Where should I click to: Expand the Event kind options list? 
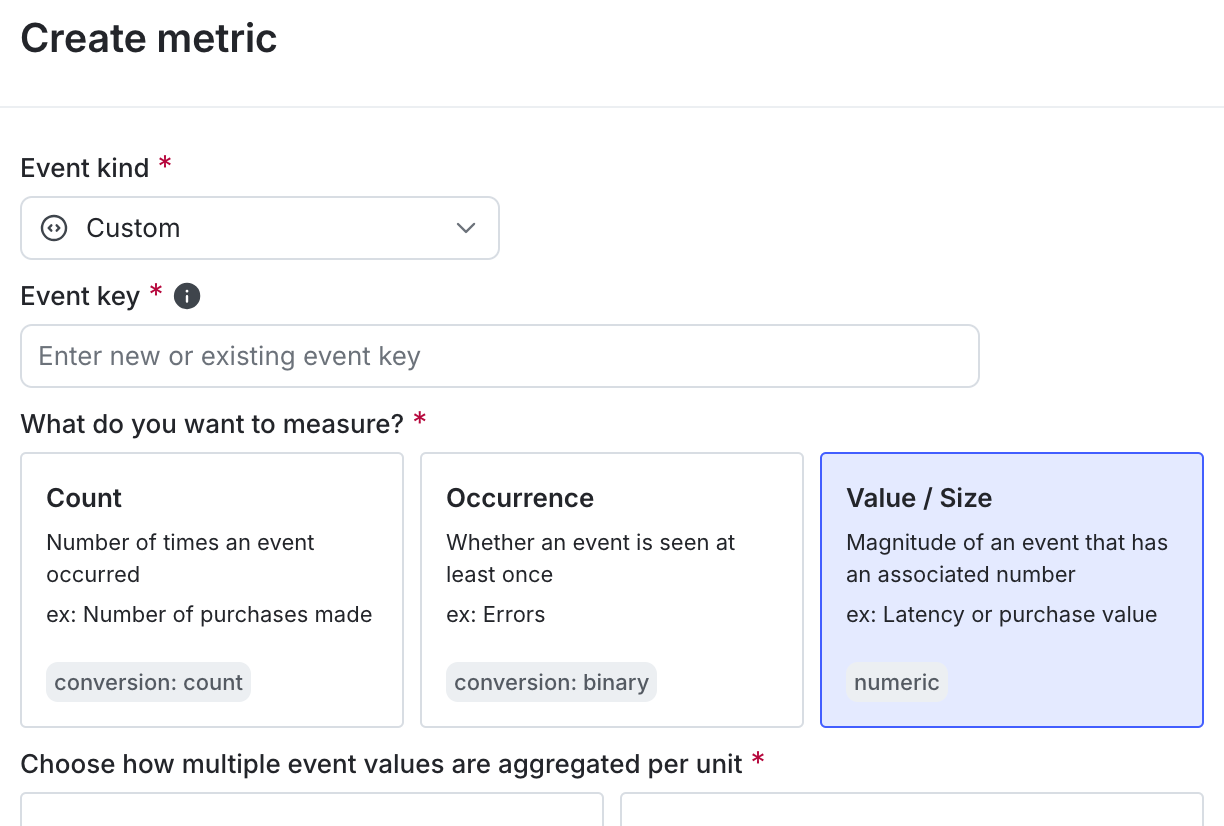260,228
